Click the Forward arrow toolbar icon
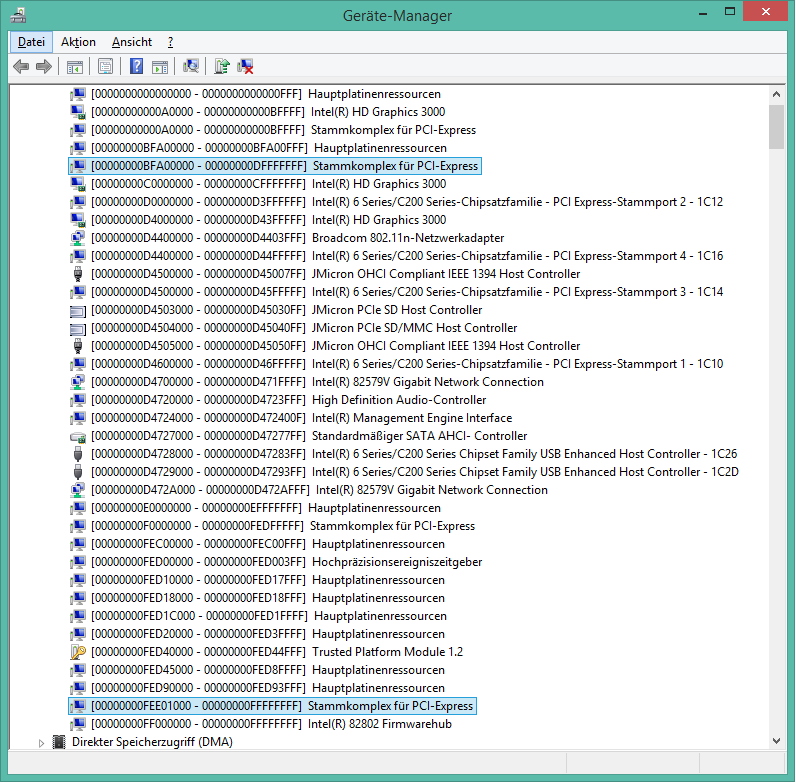Viewport: 796px width, 783px height. [x=44, y=67]
